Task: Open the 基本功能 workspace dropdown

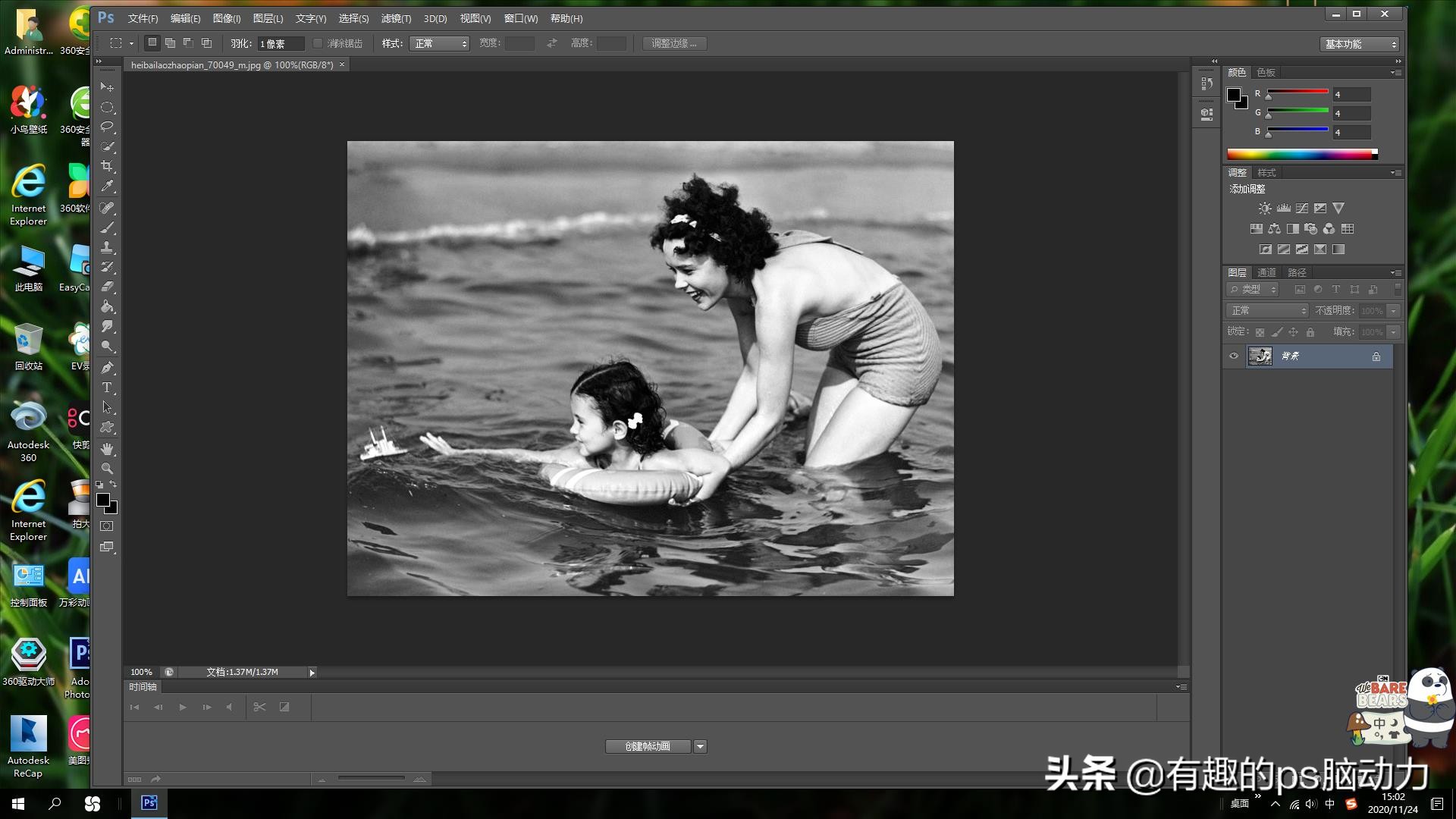Action: [x=1360, y=44]
